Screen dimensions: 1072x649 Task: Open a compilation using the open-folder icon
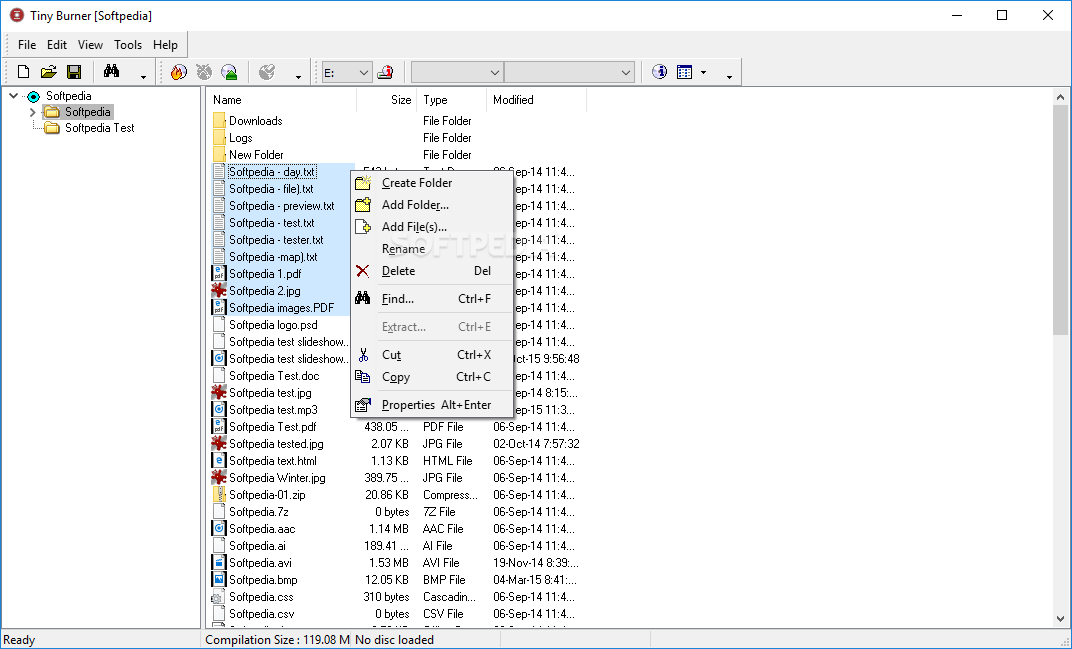point(49,72)
